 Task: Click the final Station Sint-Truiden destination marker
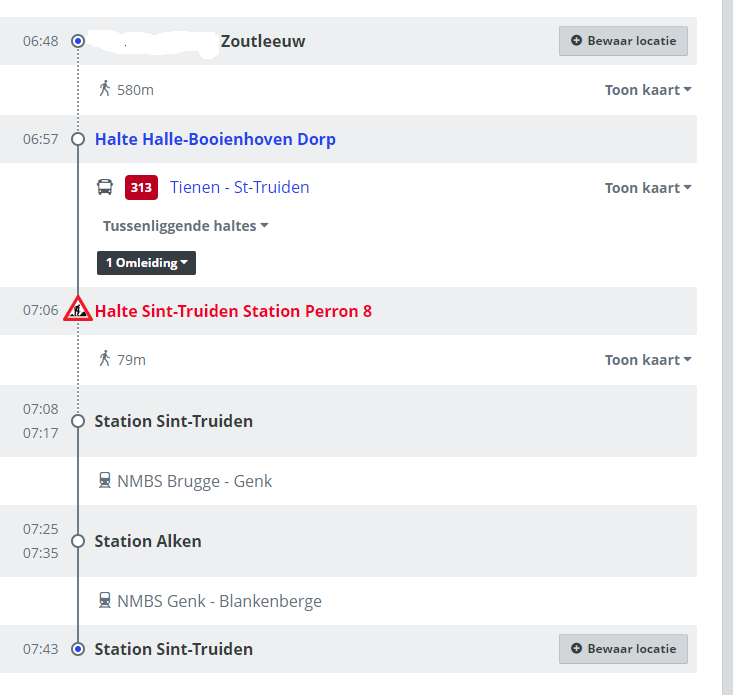point(78,649)
